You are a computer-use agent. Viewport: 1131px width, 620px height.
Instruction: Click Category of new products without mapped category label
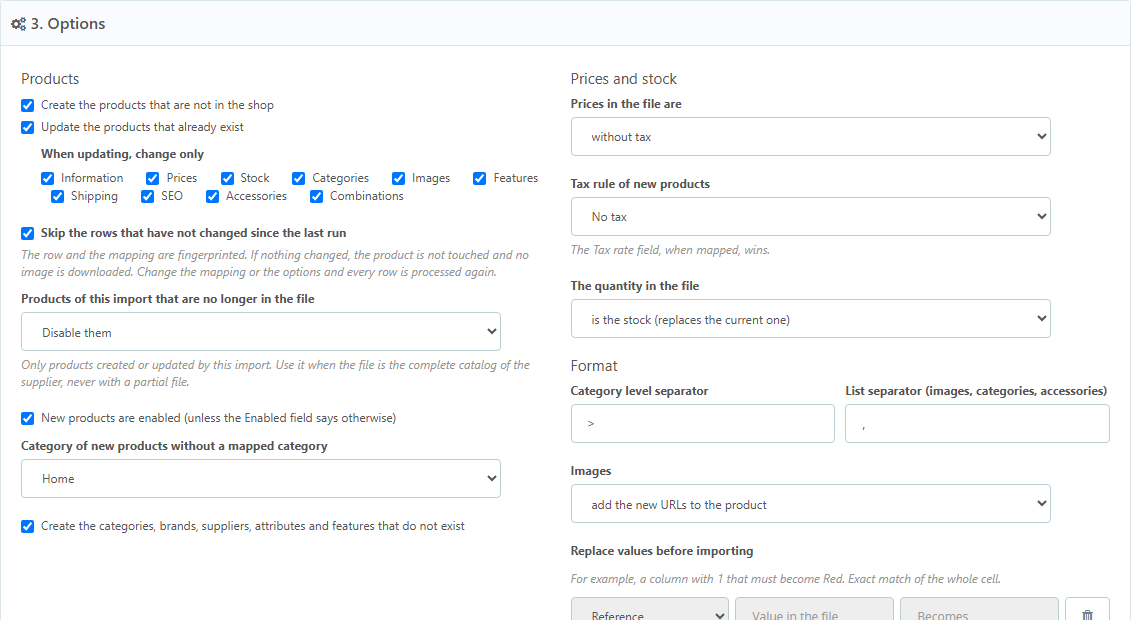pyautogui.click(x=174, y=446)
